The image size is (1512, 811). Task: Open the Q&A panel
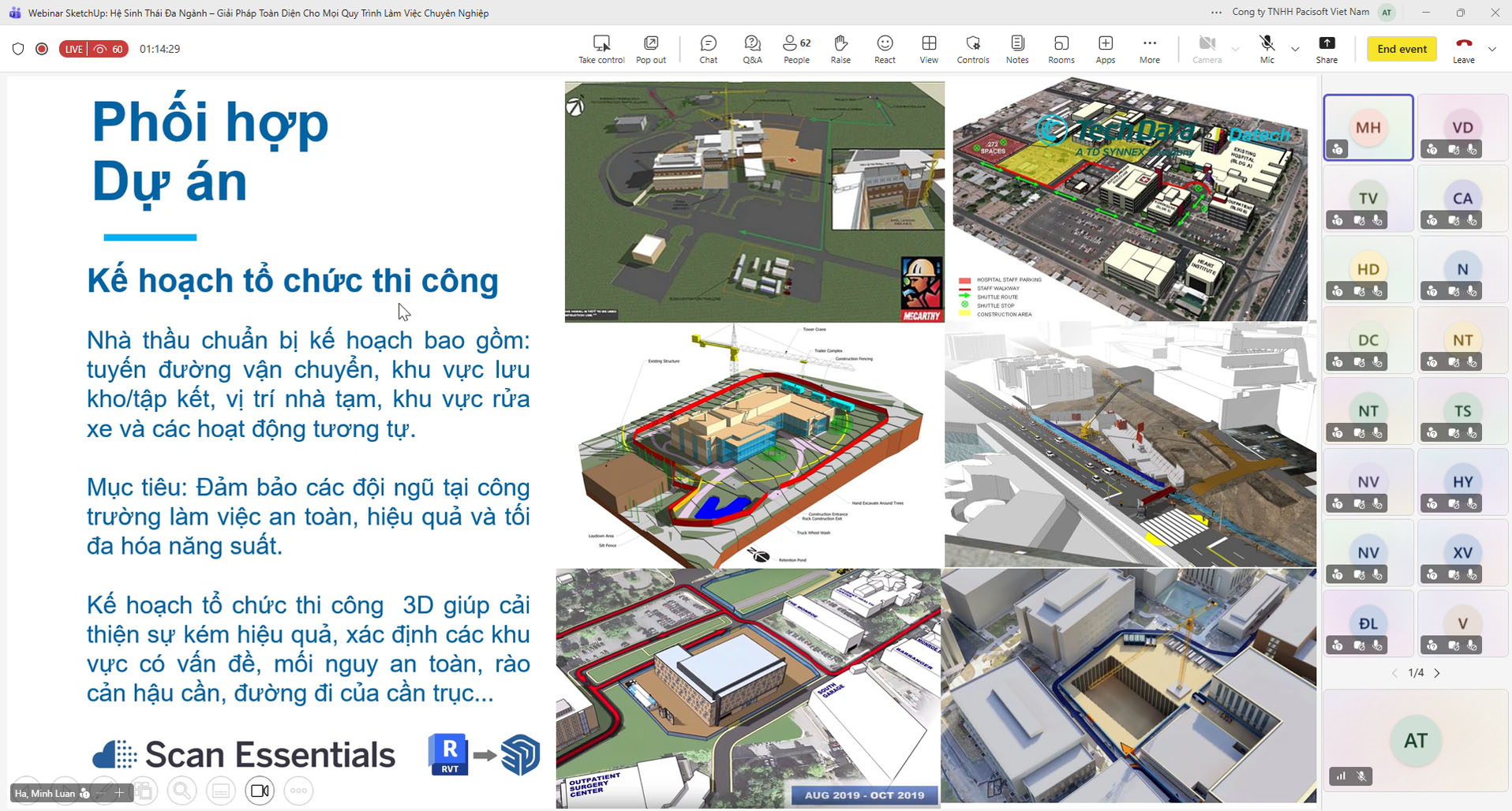pyautogui.click(x=752, y=49)
